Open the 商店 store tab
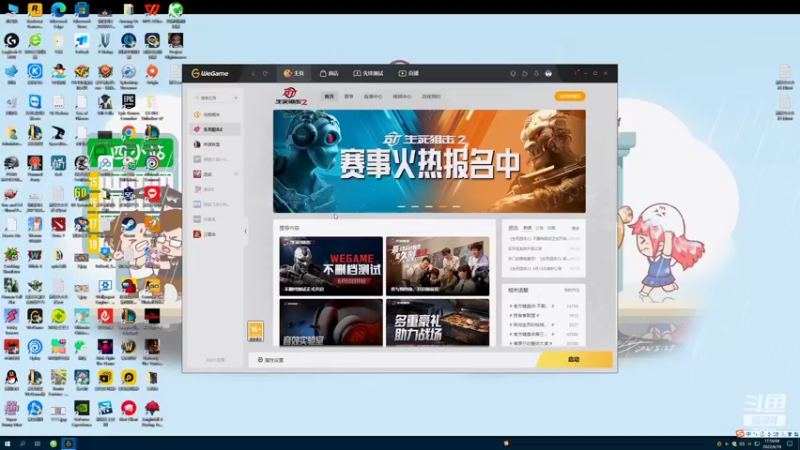The width and height of the screenshot is (800, 450). tap(329, 73)
